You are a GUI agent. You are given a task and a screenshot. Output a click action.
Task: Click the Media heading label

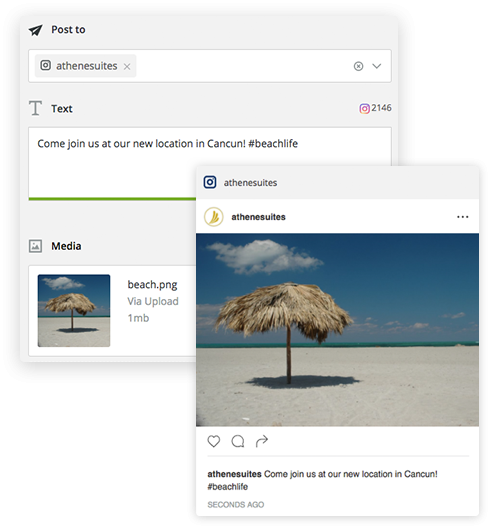point(66,246)
